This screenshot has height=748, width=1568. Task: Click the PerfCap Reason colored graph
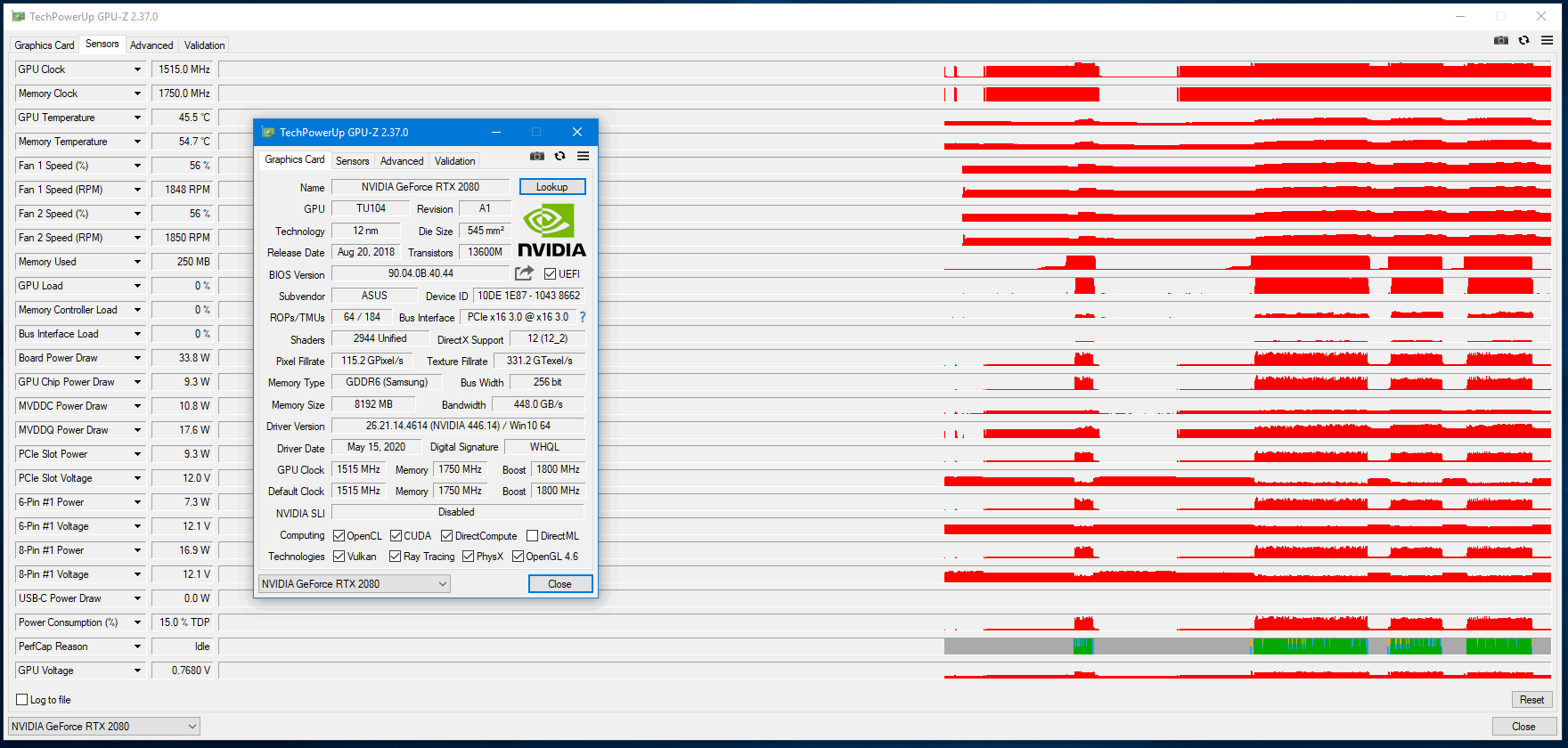pyautogui.click(x=886, y=646)
